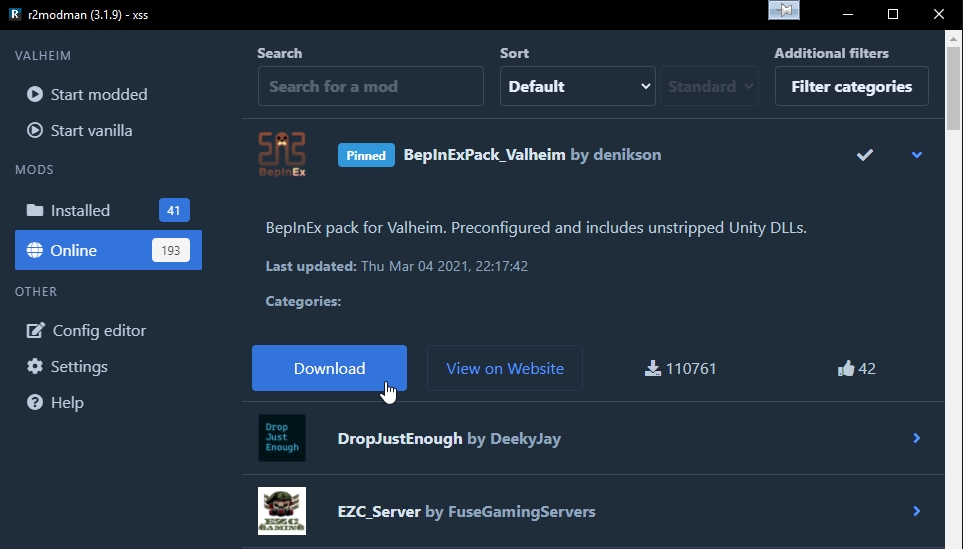Open Filter categories
The width and height of the screenshot is (963, 549).
pyautogui.click(x=851, y=86)
